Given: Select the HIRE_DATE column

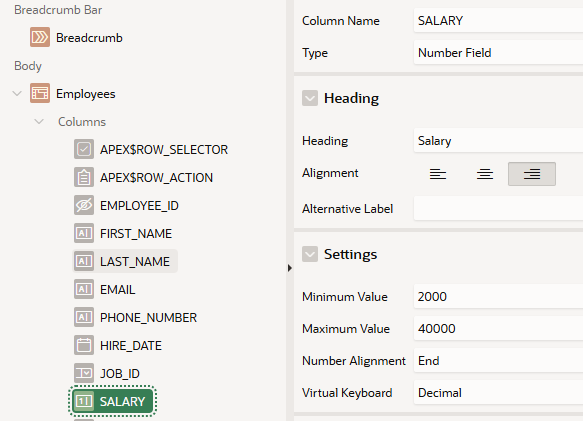Looking at the screenshot, I should point(131,346).
